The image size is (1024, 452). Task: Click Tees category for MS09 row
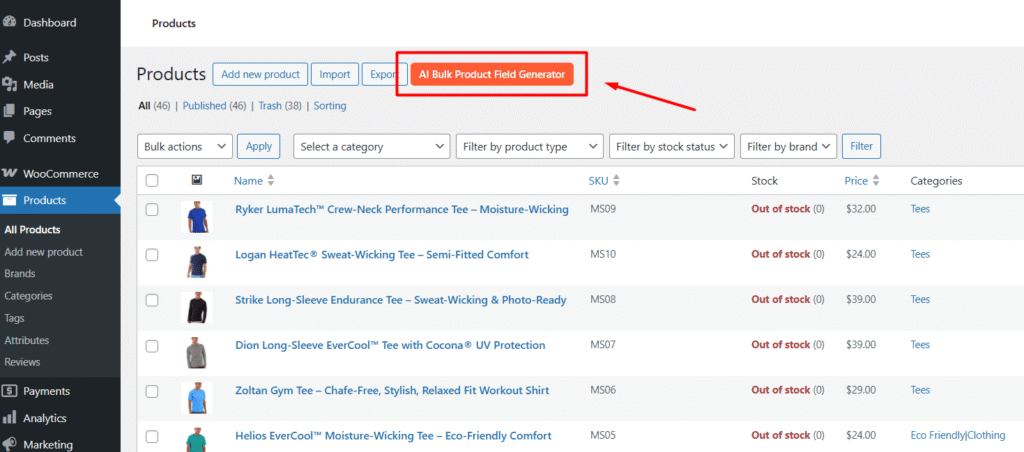point(920,209)
